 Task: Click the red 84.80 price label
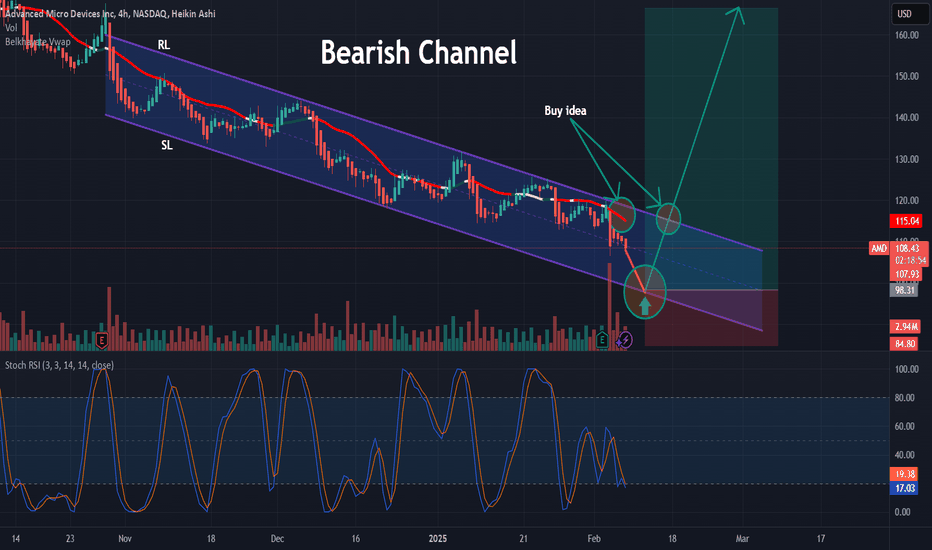pyautogui.click(x=905, y=344)
